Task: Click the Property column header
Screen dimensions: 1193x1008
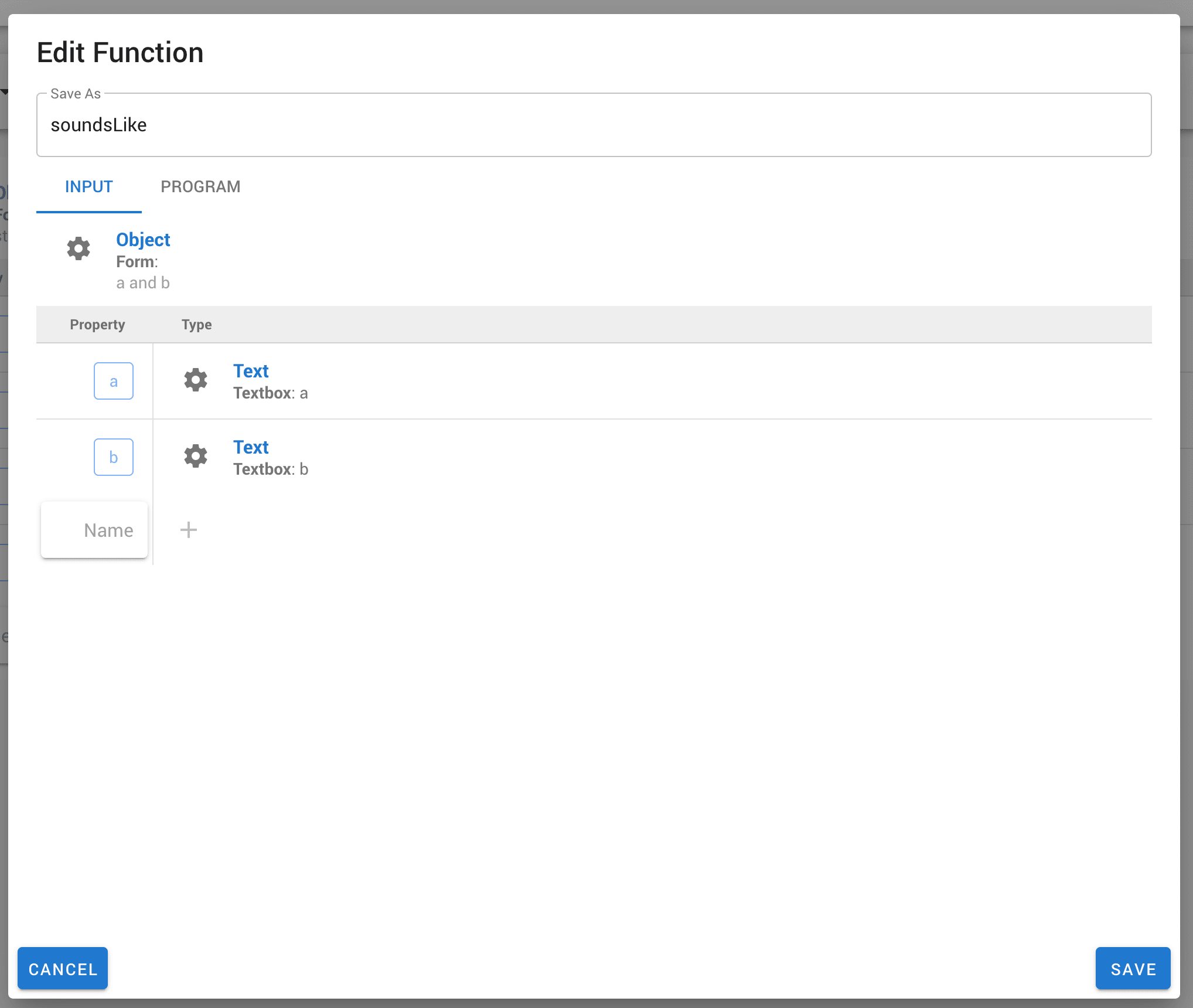Action: click(97, 324)
